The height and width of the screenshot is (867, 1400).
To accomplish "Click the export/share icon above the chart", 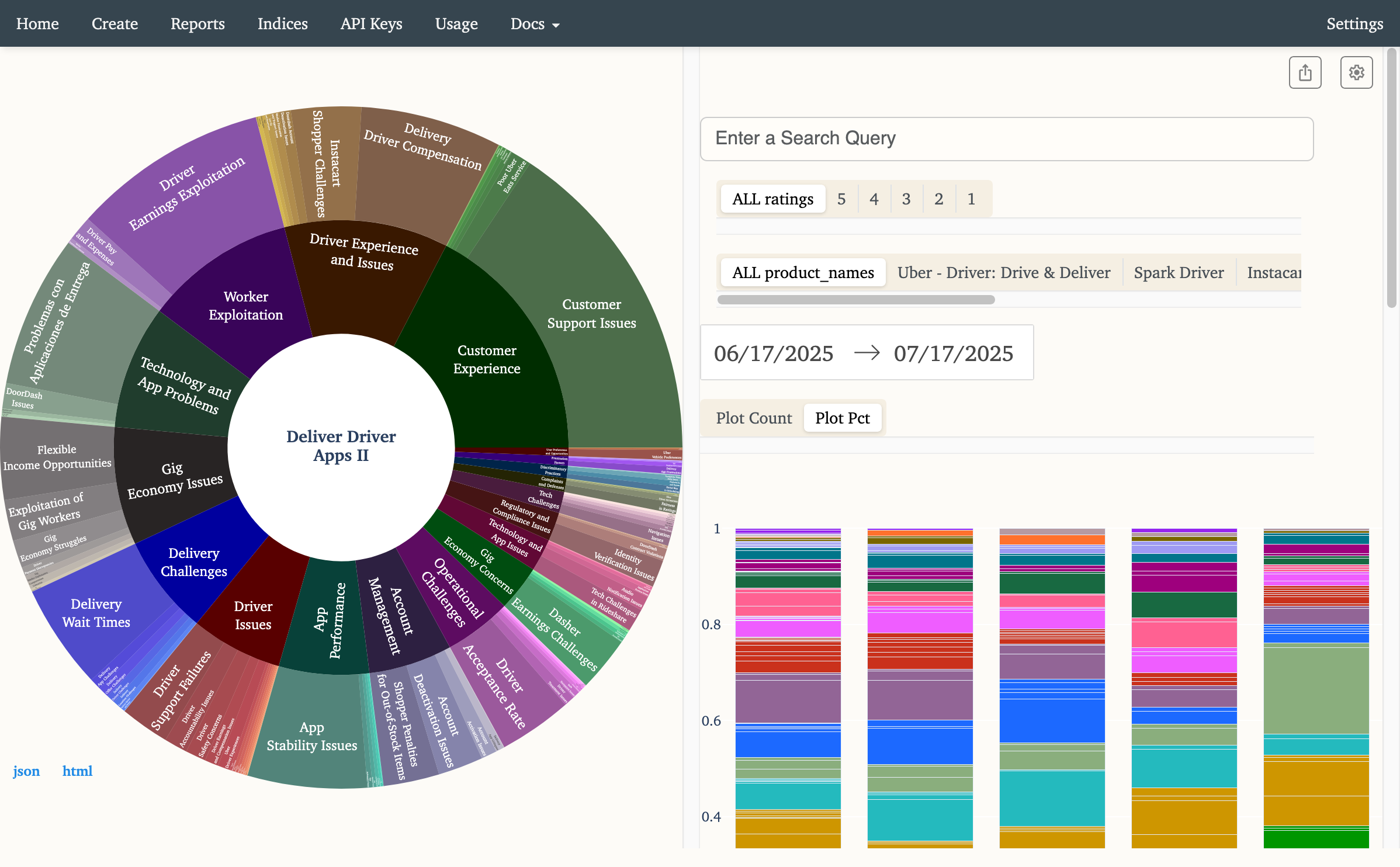I will click(1305, 72).
